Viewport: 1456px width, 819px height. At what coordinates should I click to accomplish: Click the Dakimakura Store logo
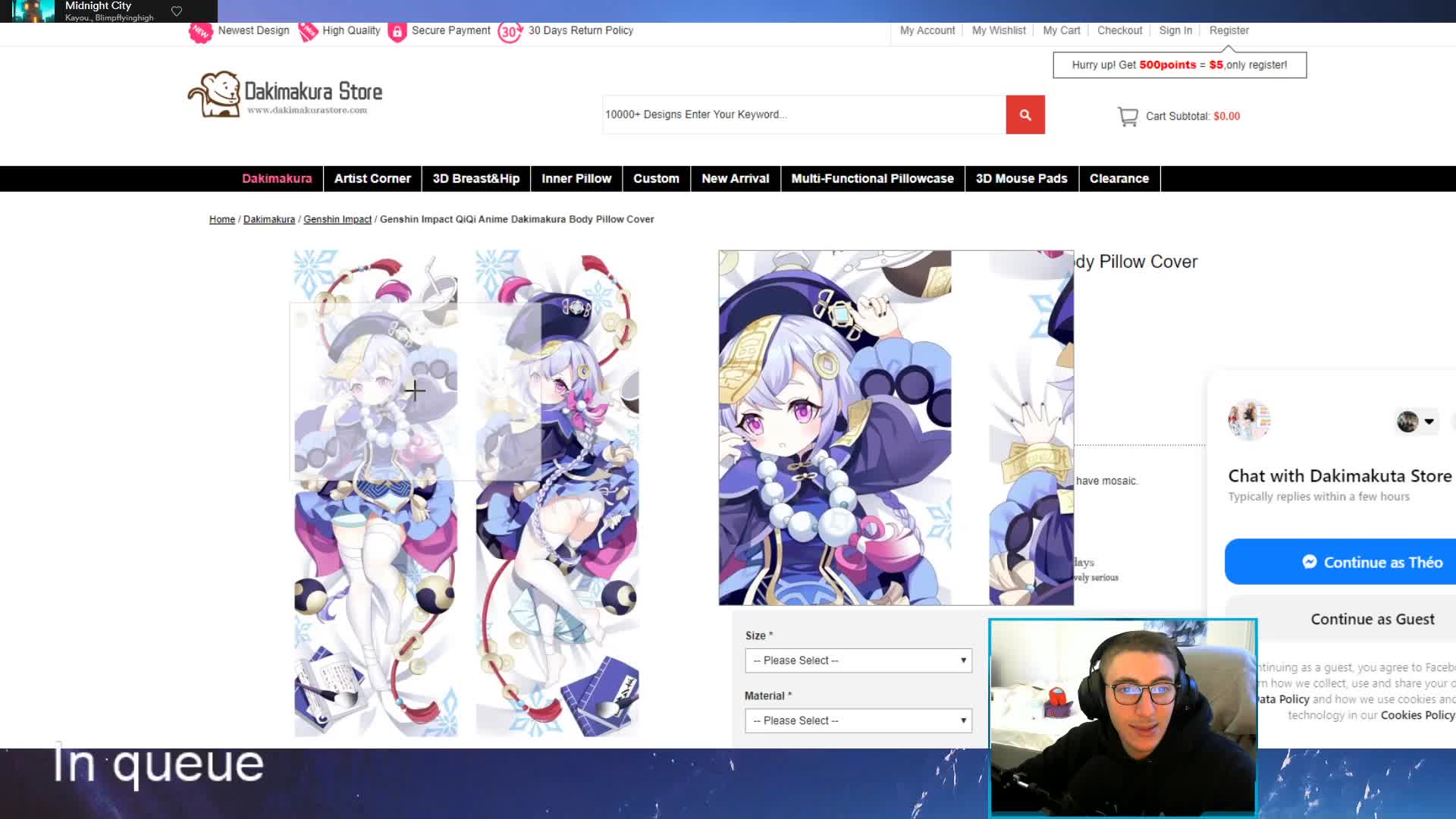285,95
